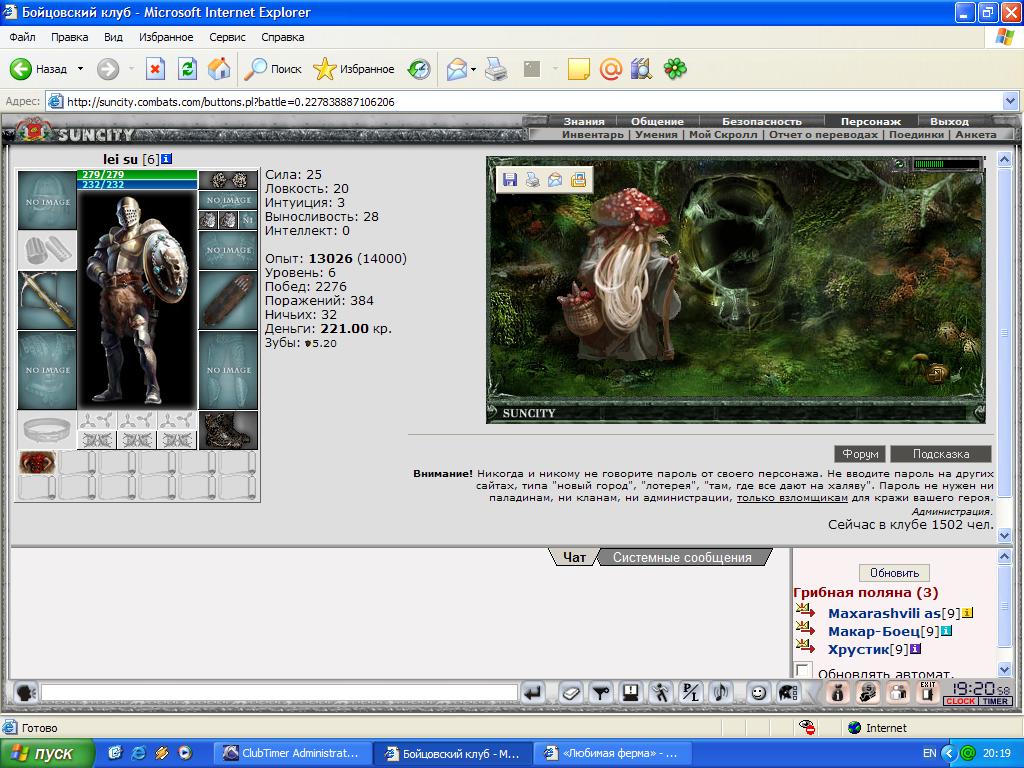Click the EXIT door icon near the clock
The image size is (1024, 768).
(x=927, y=692)
